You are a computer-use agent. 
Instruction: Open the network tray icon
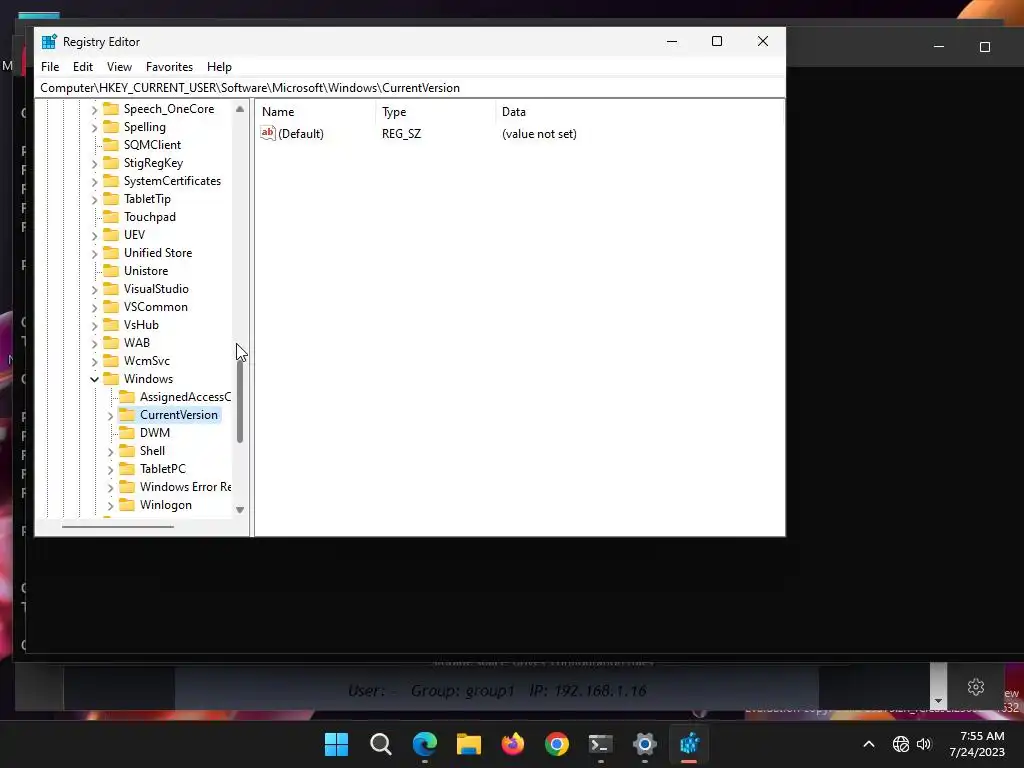pos(901,744)
